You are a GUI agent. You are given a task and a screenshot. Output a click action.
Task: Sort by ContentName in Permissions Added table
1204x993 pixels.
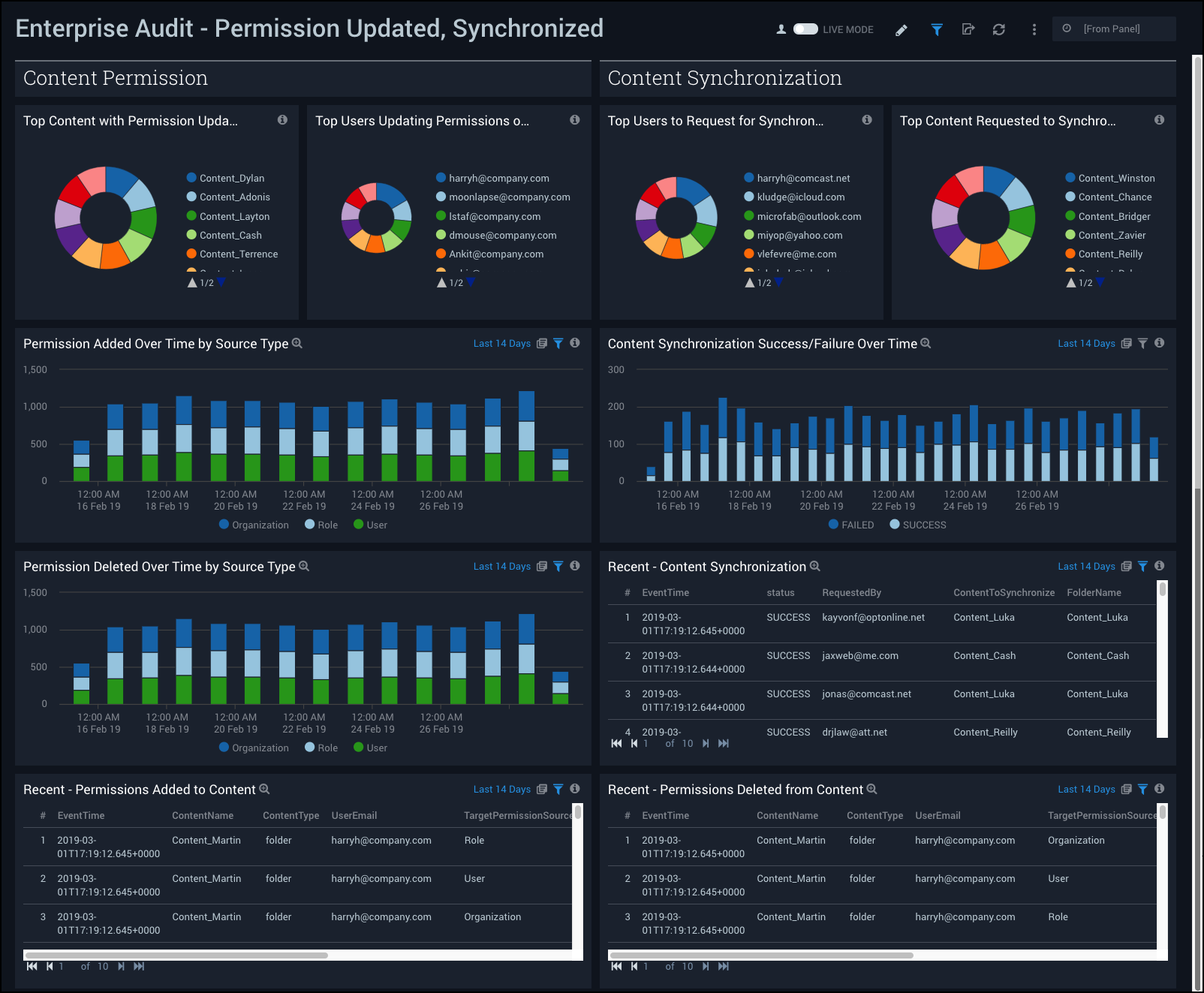click(203, 816)
